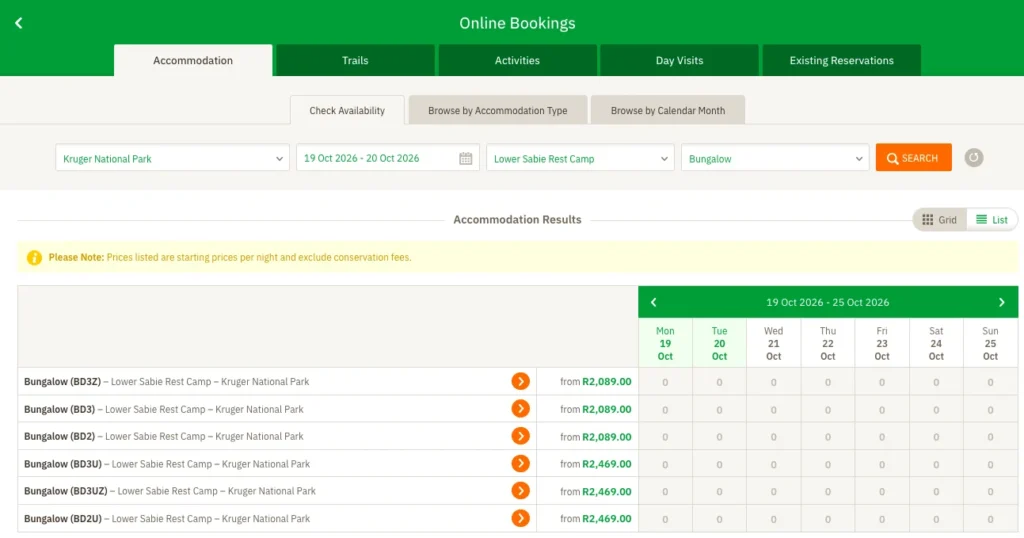The width and height of the screenshot is (1024, 538).
Task: Click Bungalow (BD2) row title
Action: pyautogui.click(x=164, y=436)
